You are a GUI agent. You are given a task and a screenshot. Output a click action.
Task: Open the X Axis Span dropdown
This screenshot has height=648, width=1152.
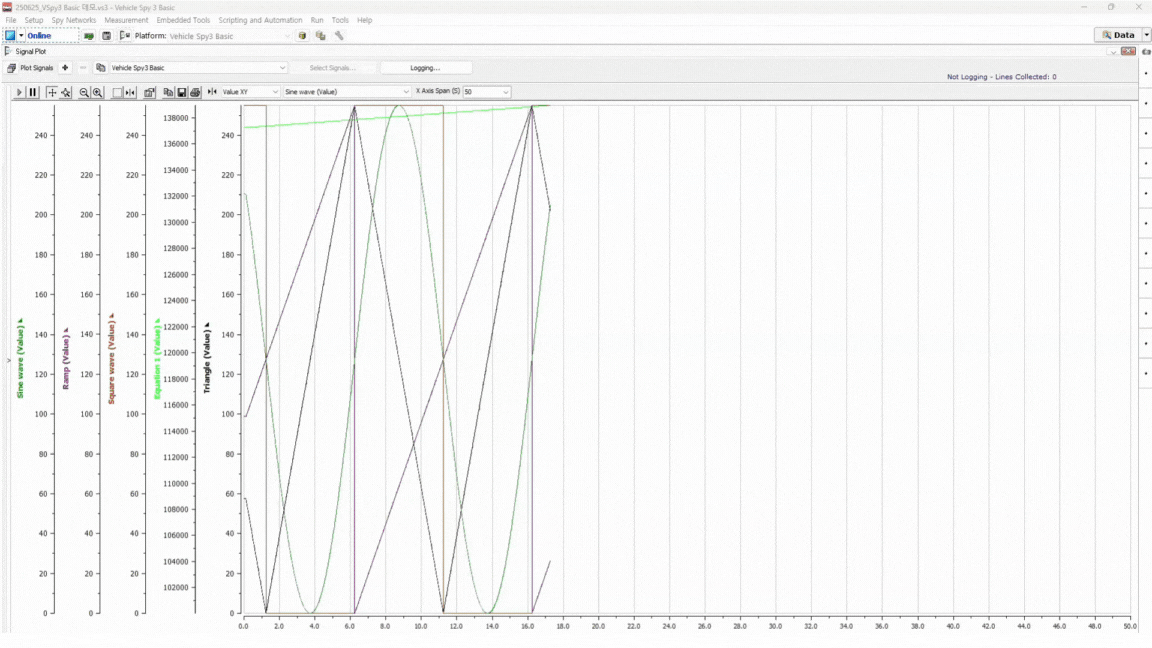pyautogui.click(x=505, y=92)
